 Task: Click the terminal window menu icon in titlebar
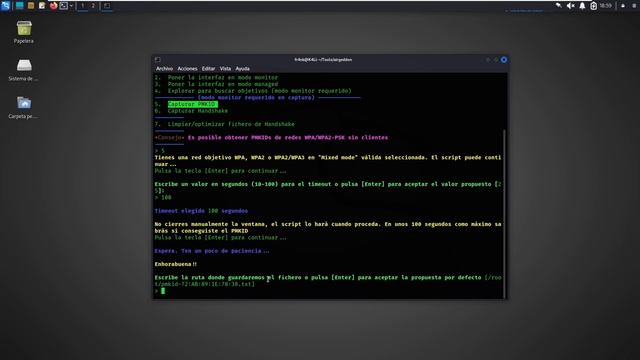tap(158, 60)
